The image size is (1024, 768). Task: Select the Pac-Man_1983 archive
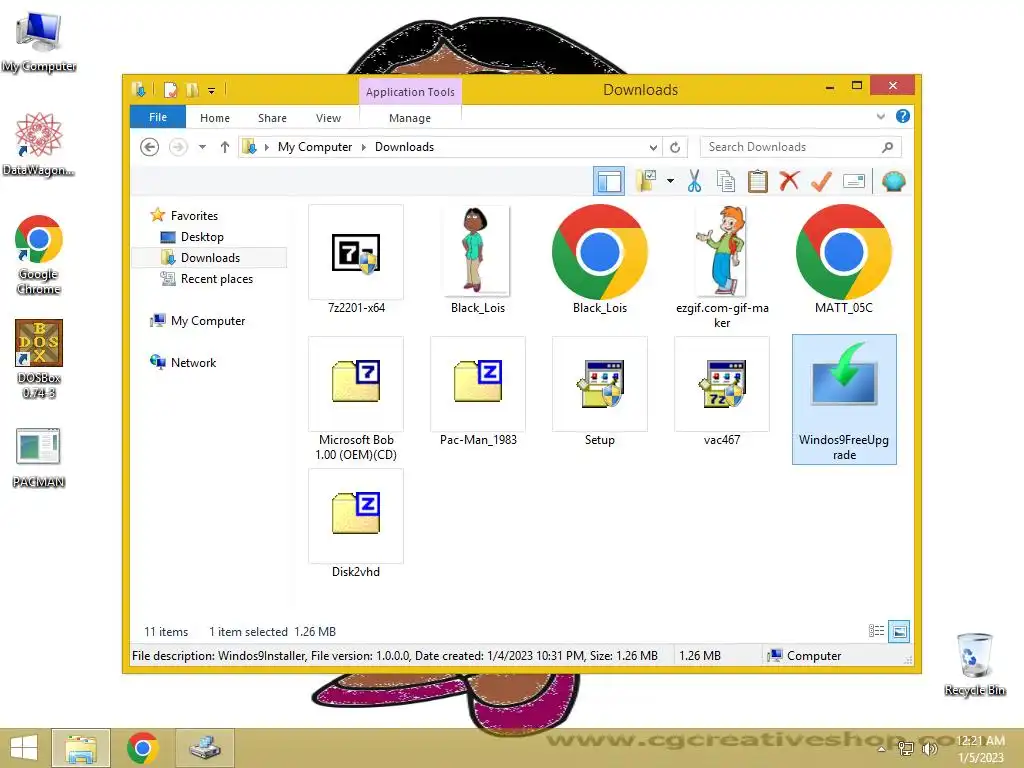[477, 392]
